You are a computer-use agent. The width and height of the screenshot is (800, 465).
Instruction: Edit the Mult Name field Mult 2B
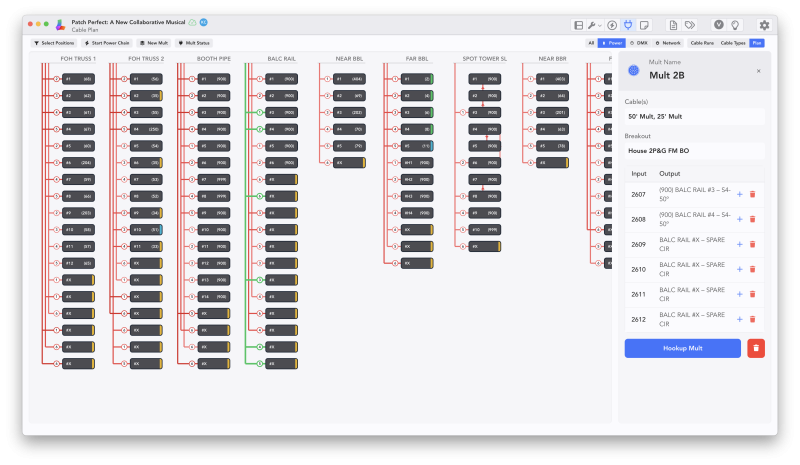667,76
